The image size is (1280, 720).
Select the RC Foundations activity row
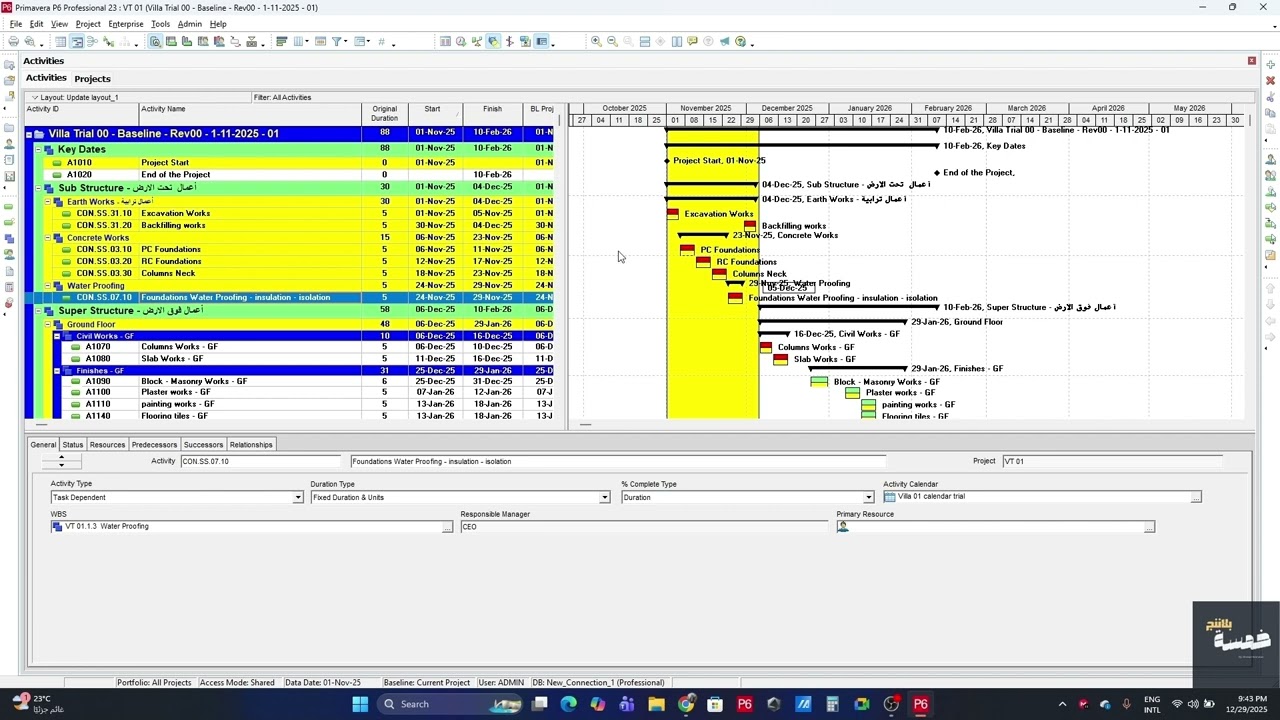[290, 262]
